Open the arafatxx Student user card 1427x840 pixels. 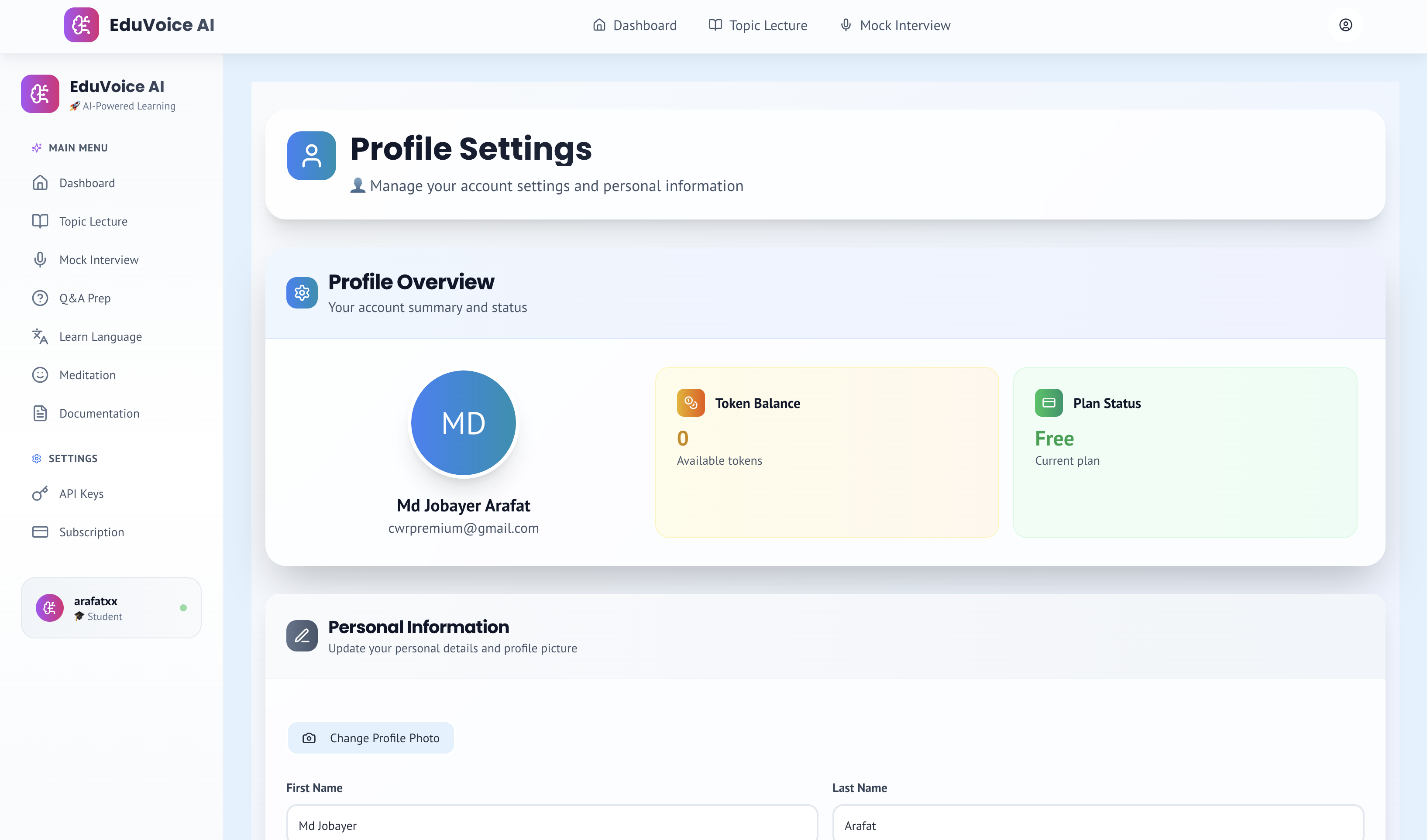click(111, 608)
